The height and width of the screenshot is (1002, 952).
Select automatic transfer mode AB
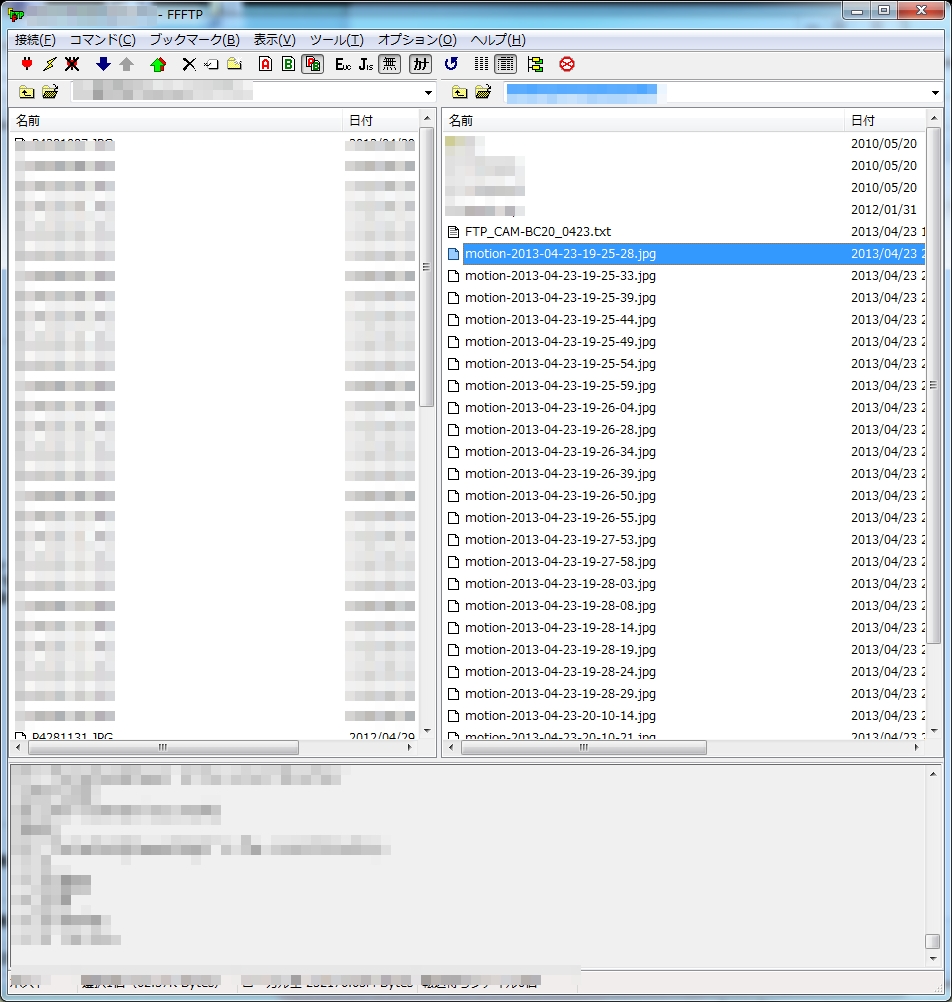tap(312, 64)
